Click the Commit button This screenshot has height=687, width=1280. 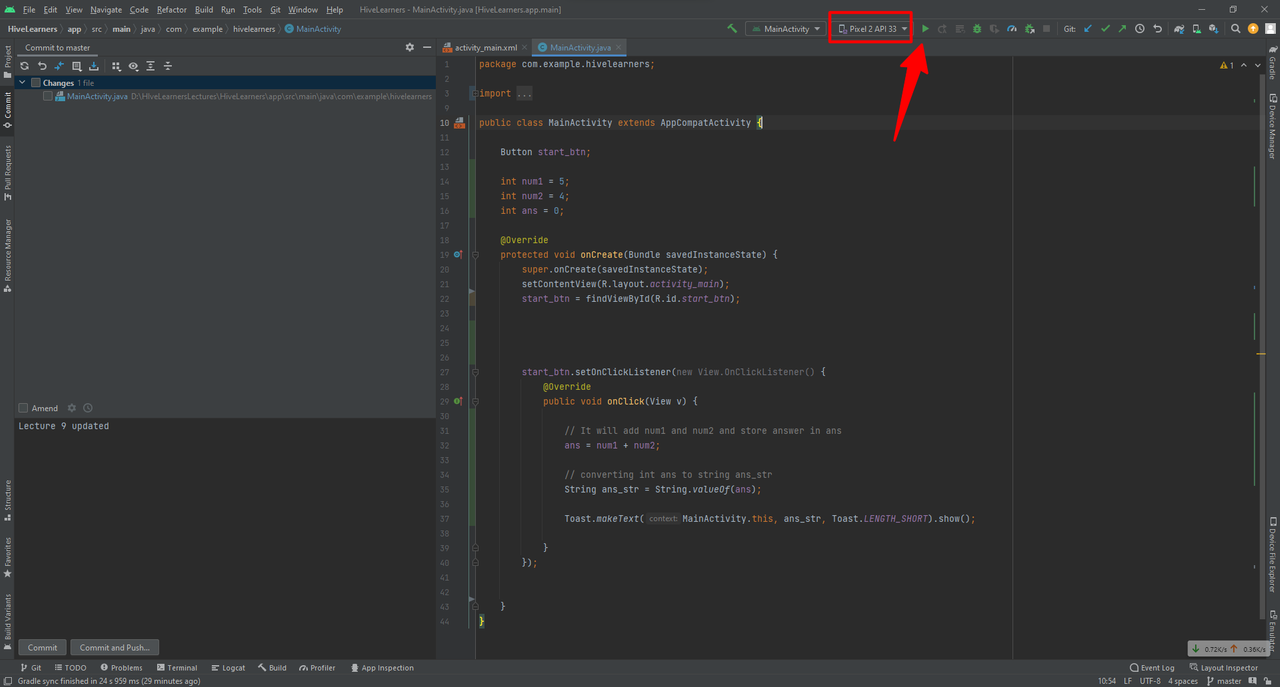pyautogui.click(x=42, y=647)
